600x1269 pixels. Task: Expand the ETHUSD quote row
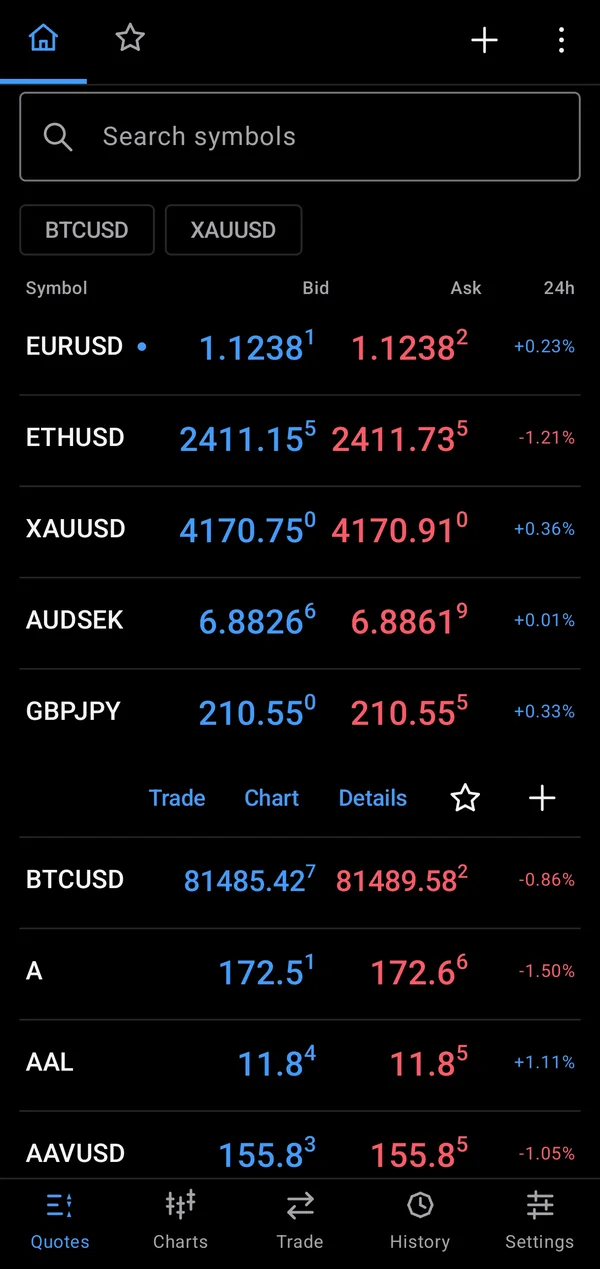300,440
